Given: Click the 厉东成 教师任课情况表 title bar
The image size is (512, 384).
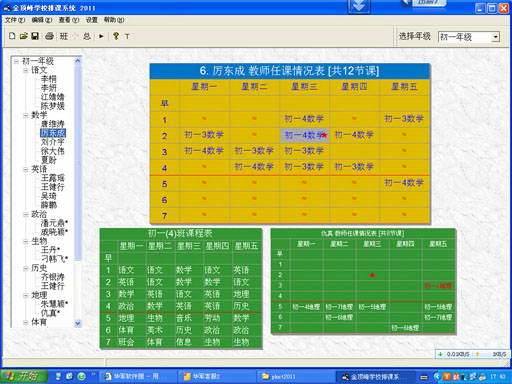Looking at the screenshot, I should coord(290,71).
